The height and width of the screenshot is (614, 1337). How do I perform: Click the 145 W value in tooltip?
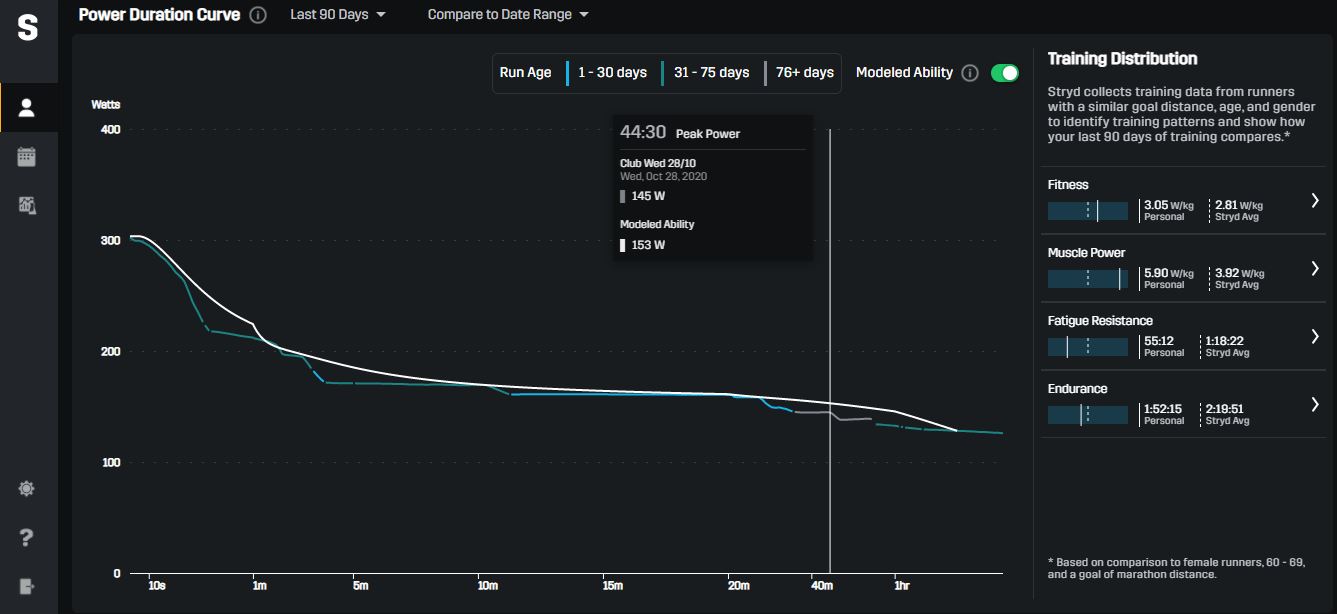(647, 196)
